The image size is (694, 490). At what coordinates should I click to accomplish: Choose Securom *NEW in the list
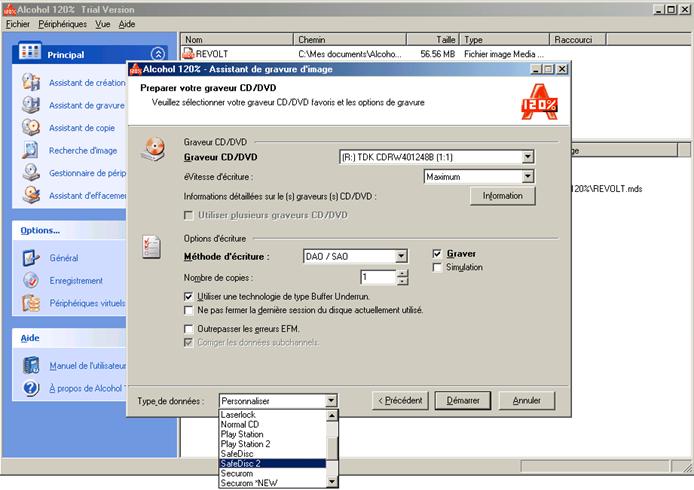pos(273,483)
